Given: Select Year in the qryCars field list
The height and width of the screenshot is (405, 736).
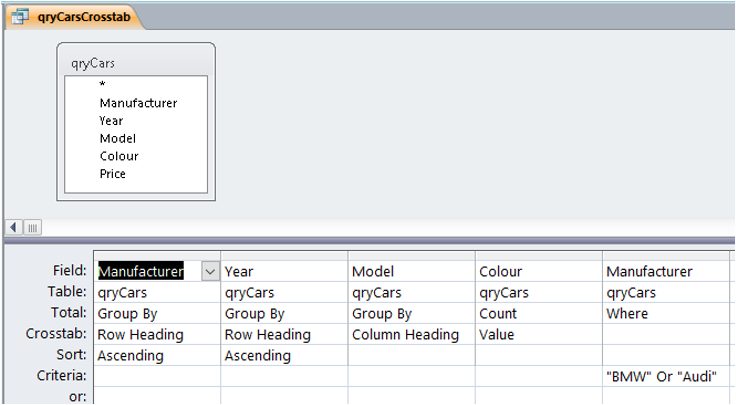Looking at the screenshot, I should [x=111, y=121].
